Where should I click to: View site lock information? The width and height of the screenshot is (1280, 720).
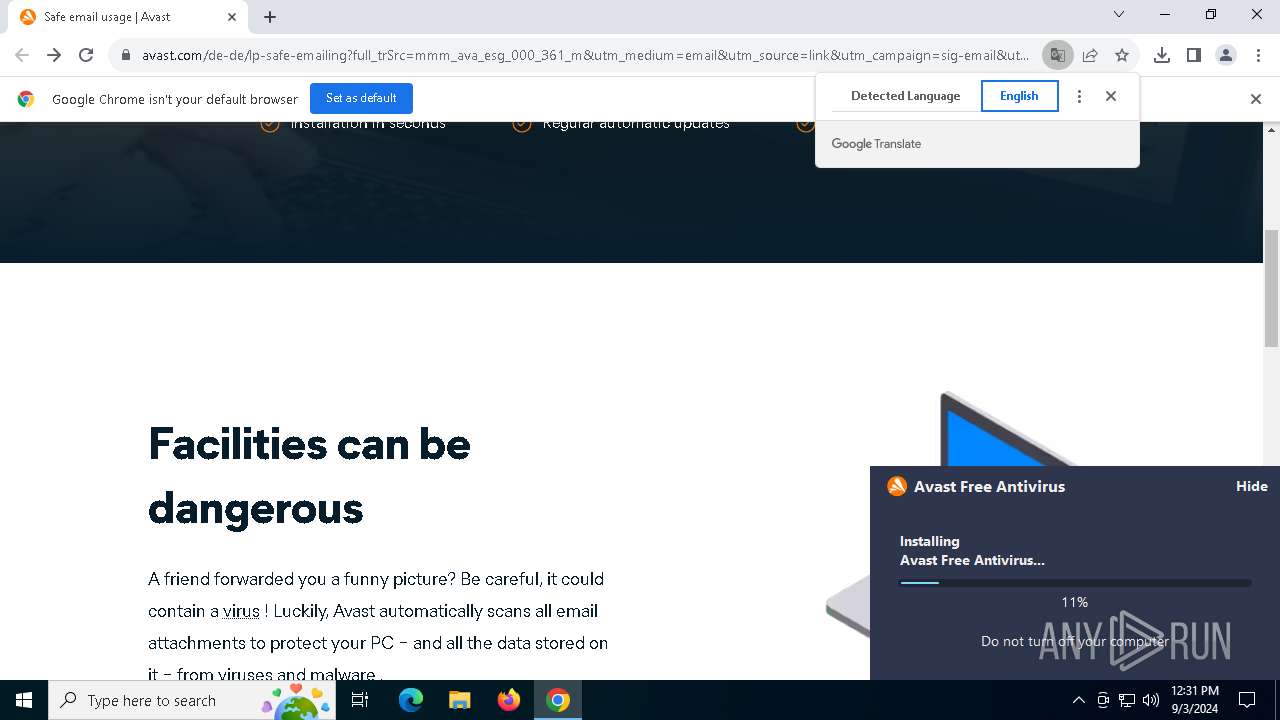pos(125,56)
